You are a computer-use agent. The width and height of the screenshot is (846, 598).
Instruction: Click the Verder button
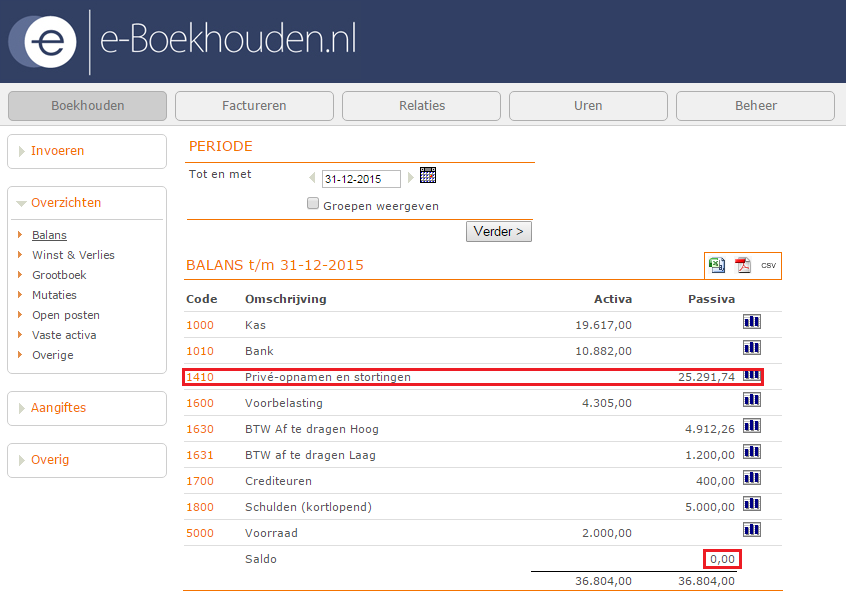click(498, 230)
